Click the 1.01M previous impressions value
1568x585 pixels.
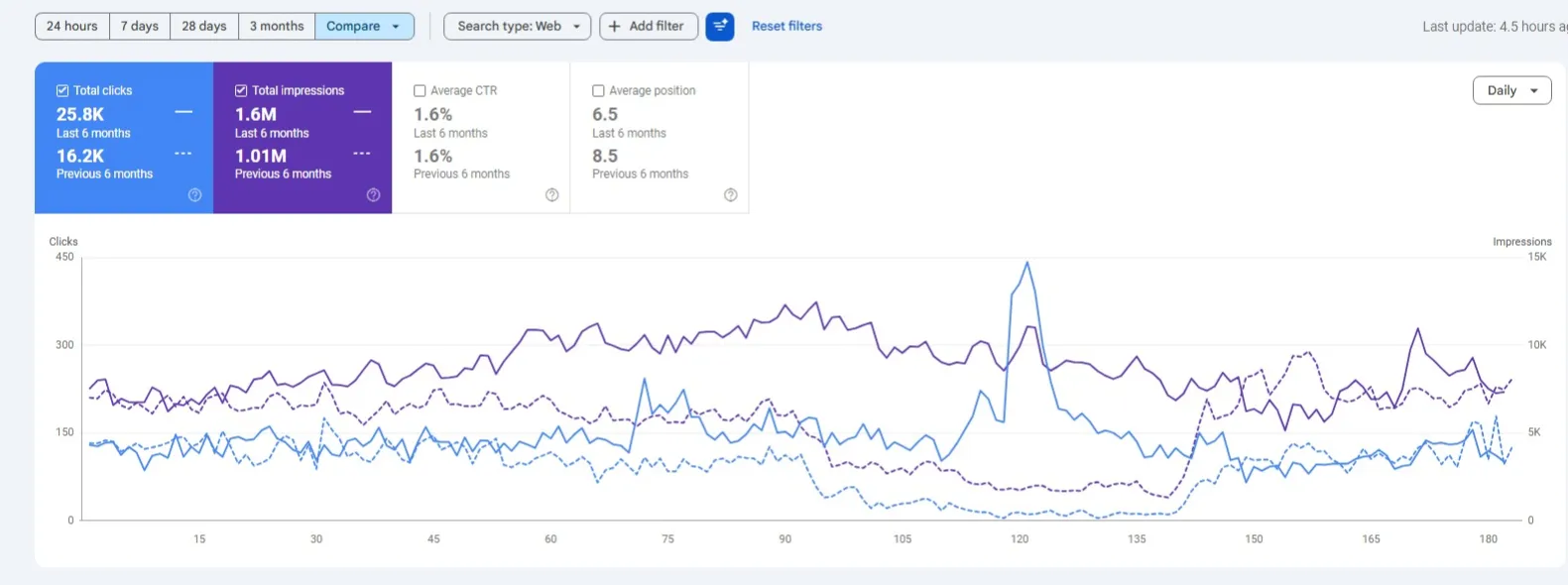(x=261, y=156)
